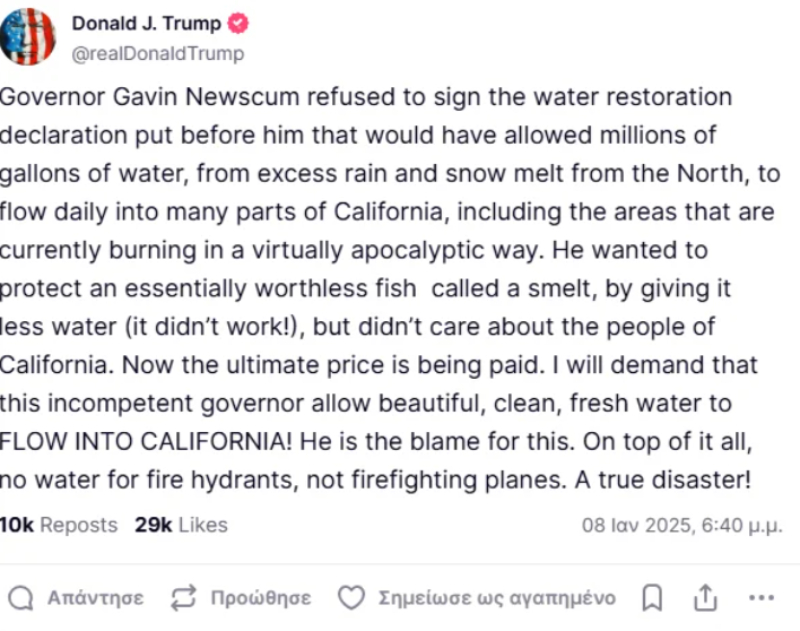Click the @realDonaldTrump handle
Screen dimensions: 800x631
[x=158, y=53]
